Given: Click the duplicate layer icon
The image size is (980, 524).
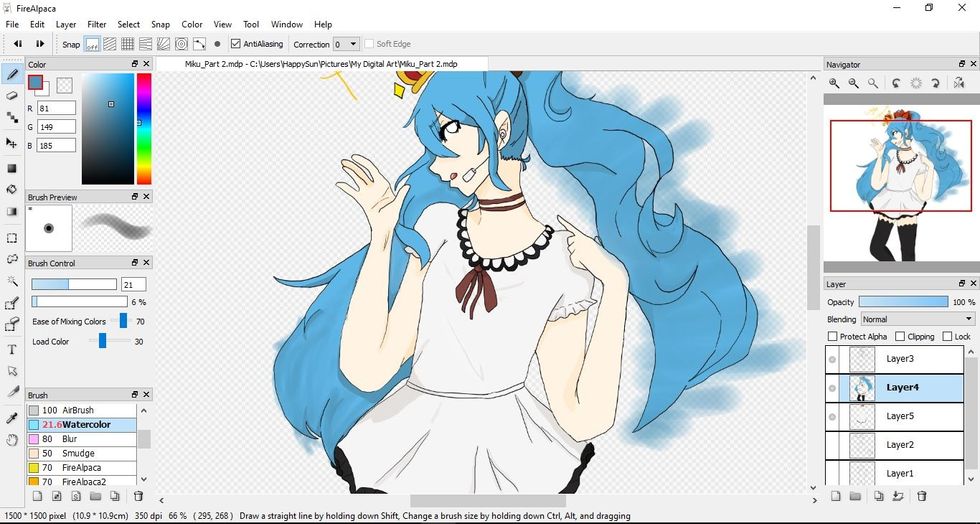Looking at the screenshot, I should click(879, 496).
